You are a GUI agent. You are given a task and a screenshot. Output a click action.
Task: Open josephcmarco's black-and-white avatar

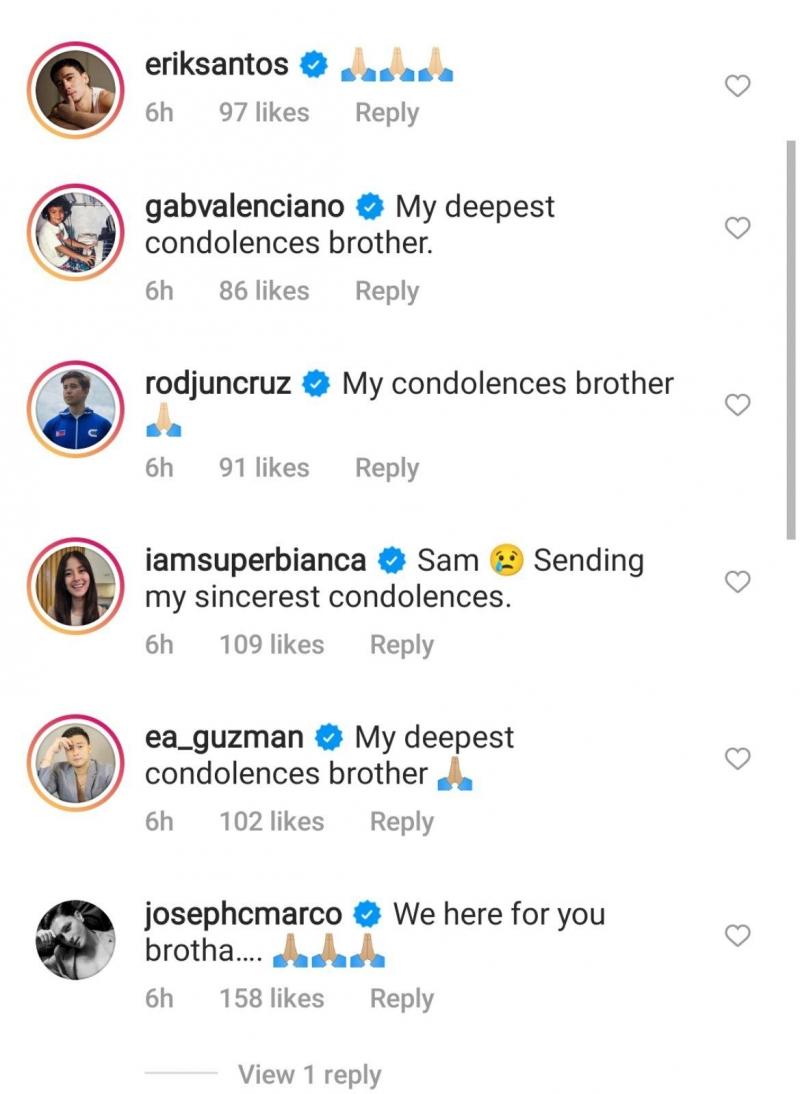[x=76, y=940]
